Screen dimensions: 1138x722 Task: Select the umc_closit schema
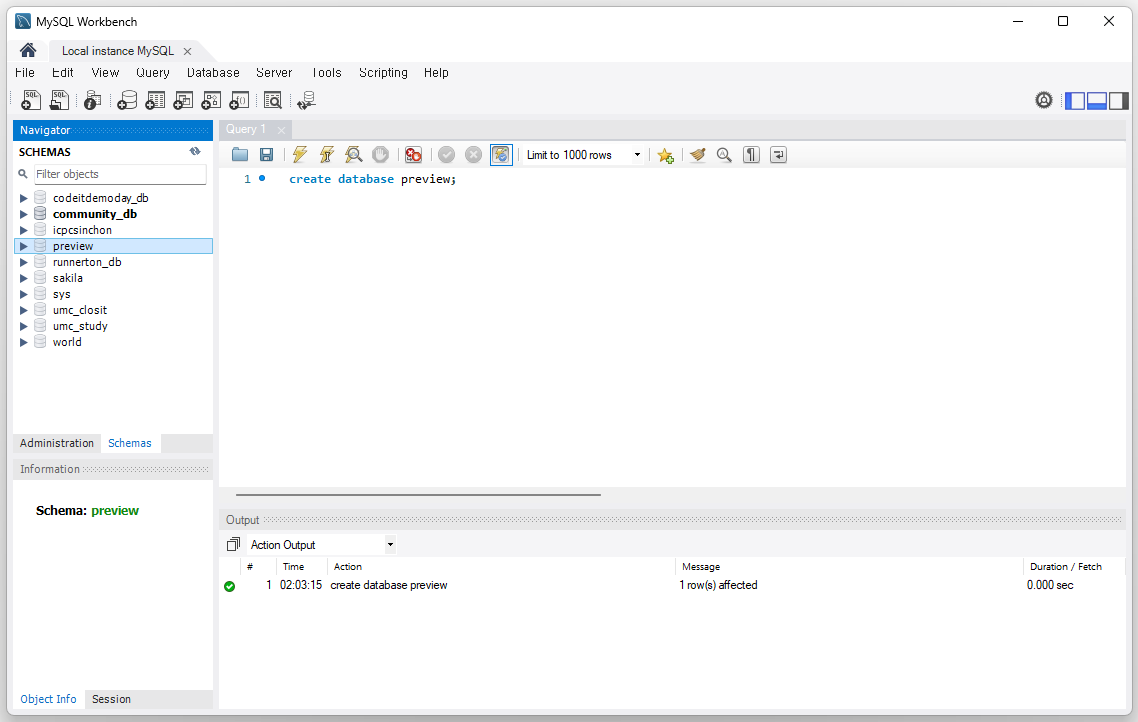80,310
